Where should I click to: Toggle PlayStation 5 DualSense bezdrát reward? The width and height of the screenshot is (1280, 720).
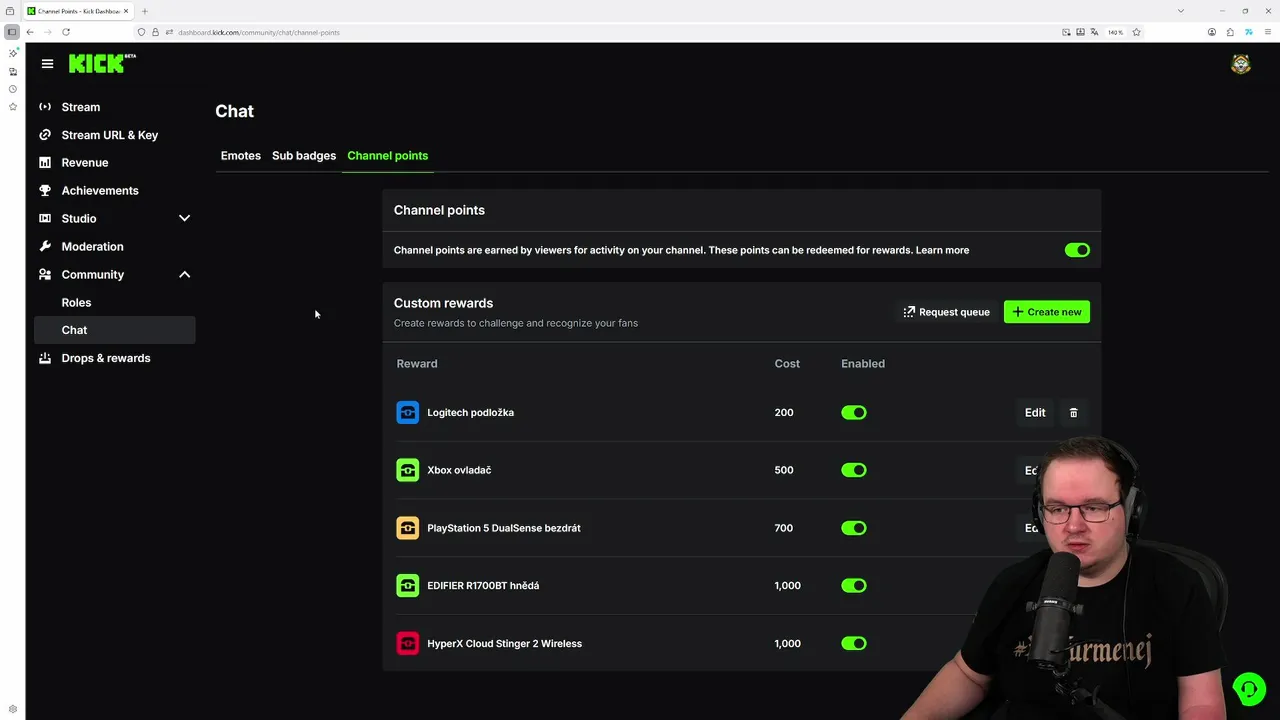pos(854,528)
